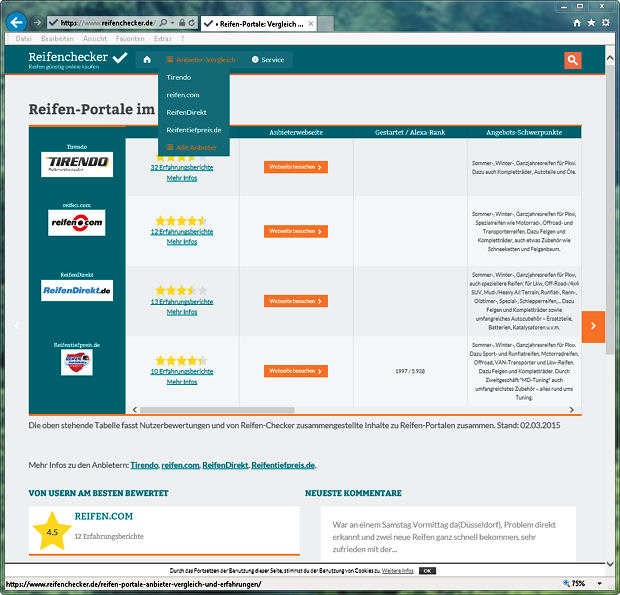Open address bar search dropdown arrow
This screenshot has height=595, width=620.
[x=172, y=23]
